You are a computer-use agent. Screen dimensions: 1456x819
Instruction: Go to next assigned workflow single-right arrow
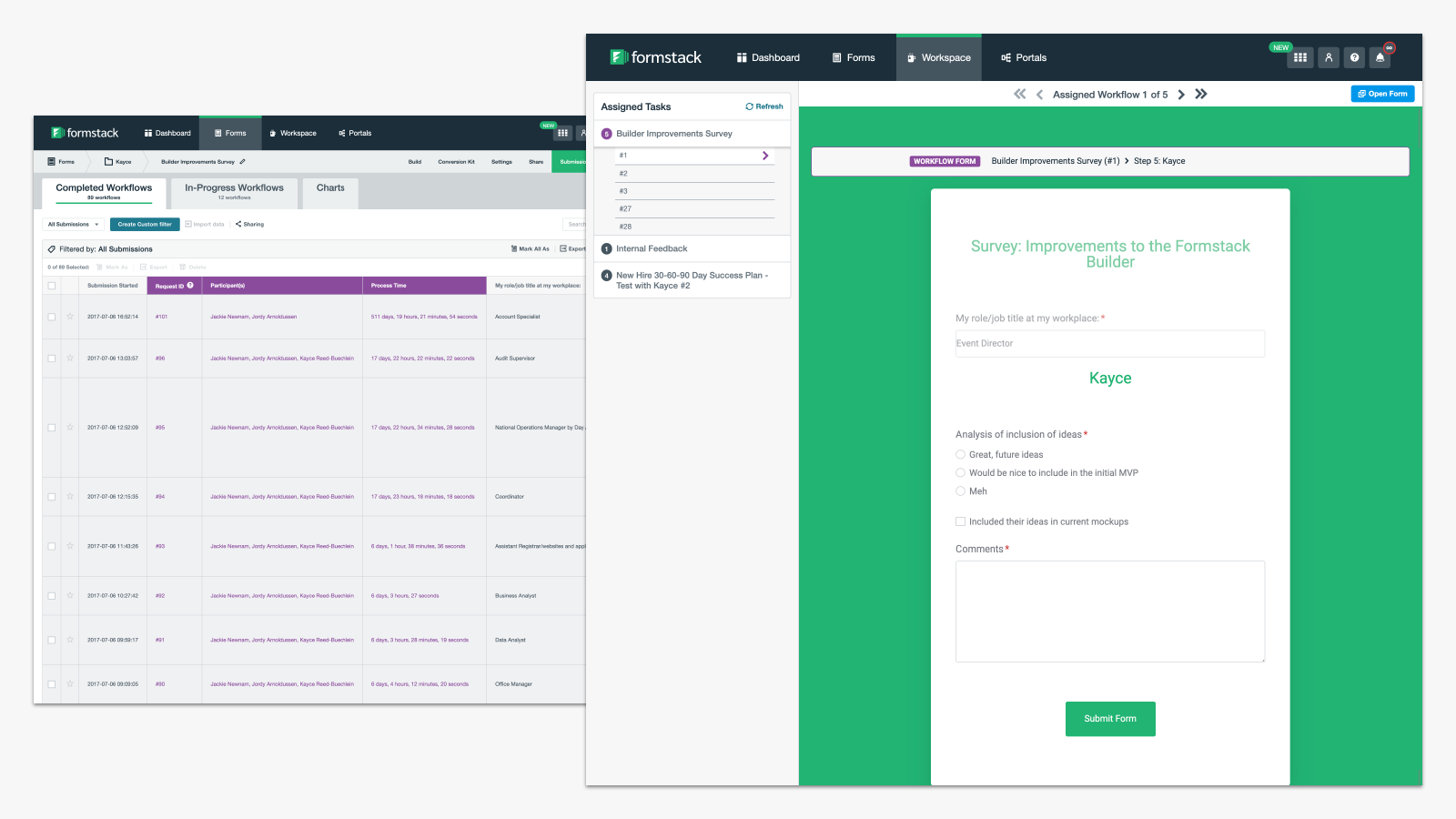tap(1181, 94)
